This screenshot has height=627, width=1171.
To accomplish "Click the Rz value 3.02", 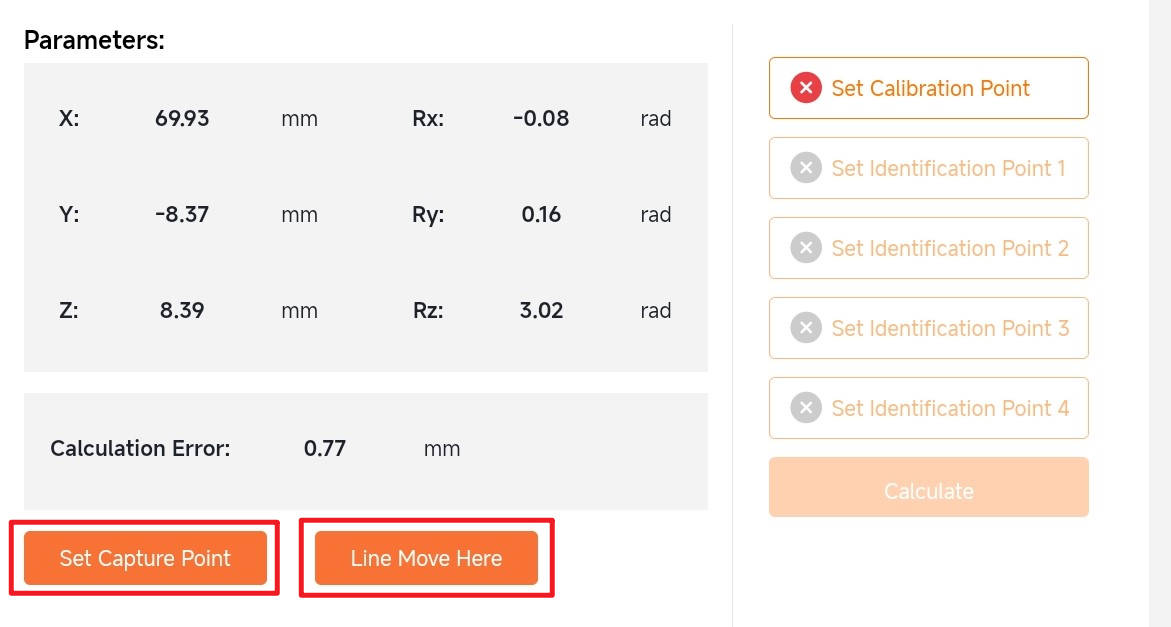I will [x=541, y=311].
